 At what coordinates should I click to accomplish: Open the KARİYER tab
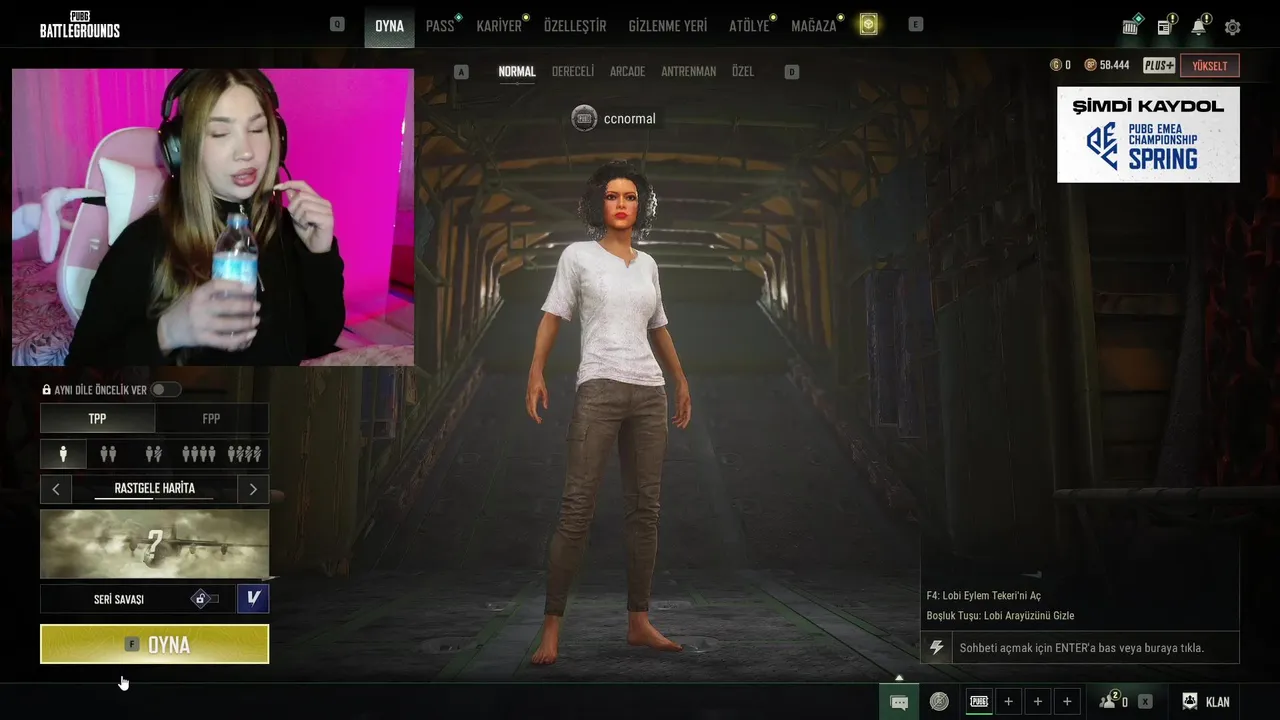click(499, 26)
